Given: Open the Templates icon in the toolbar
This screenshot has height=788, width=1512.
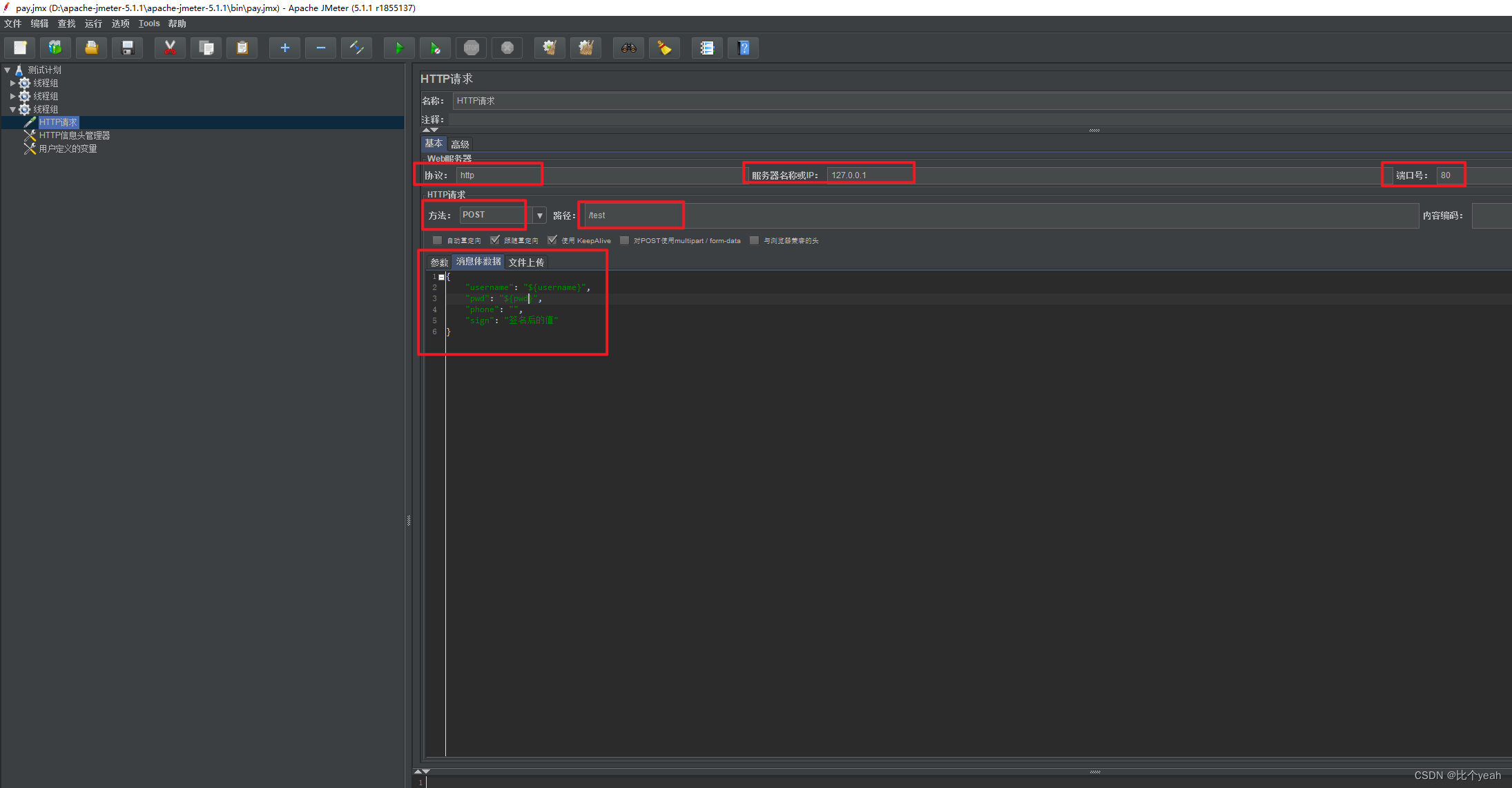Looking at the screenshot, I should (56, 48).
